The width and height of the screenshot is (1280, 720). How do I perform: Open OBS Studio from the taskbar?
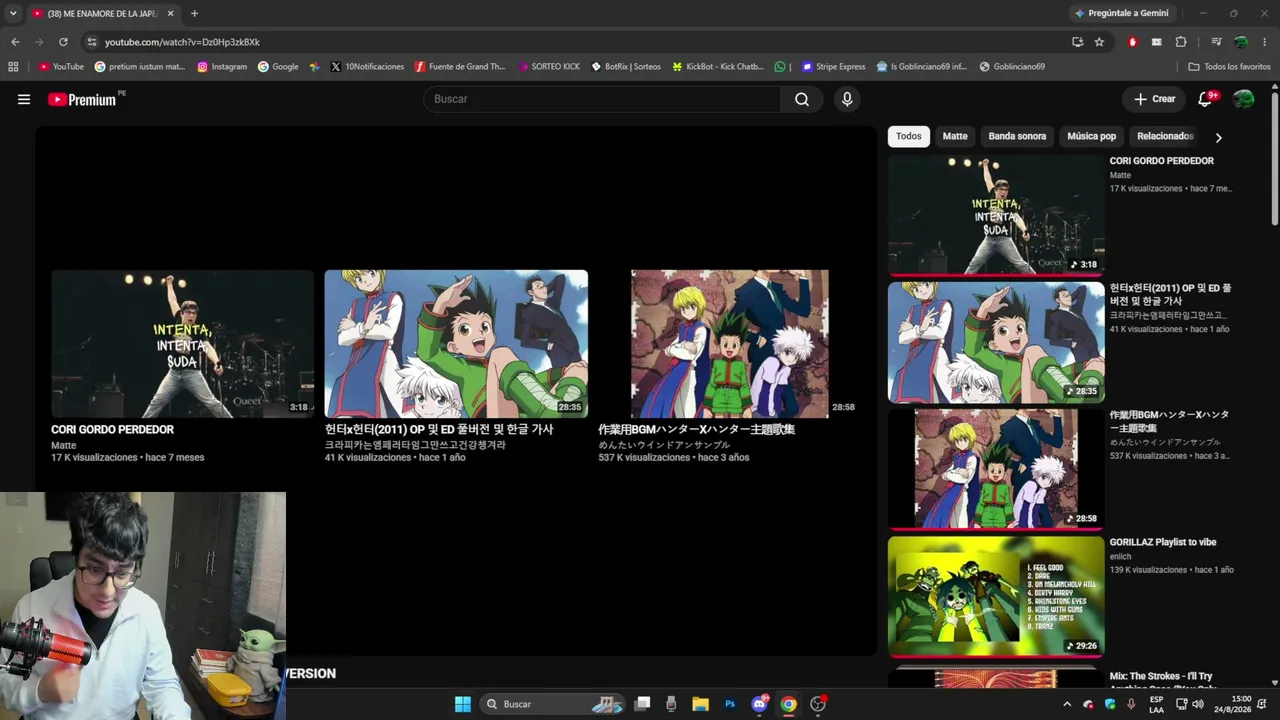pyautogui.click(x=818, y=704)
